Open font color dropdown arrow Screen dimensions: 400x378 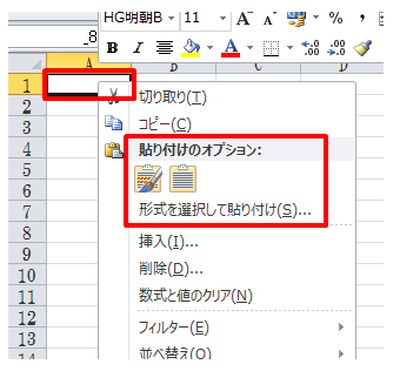(x=250, y=47)
